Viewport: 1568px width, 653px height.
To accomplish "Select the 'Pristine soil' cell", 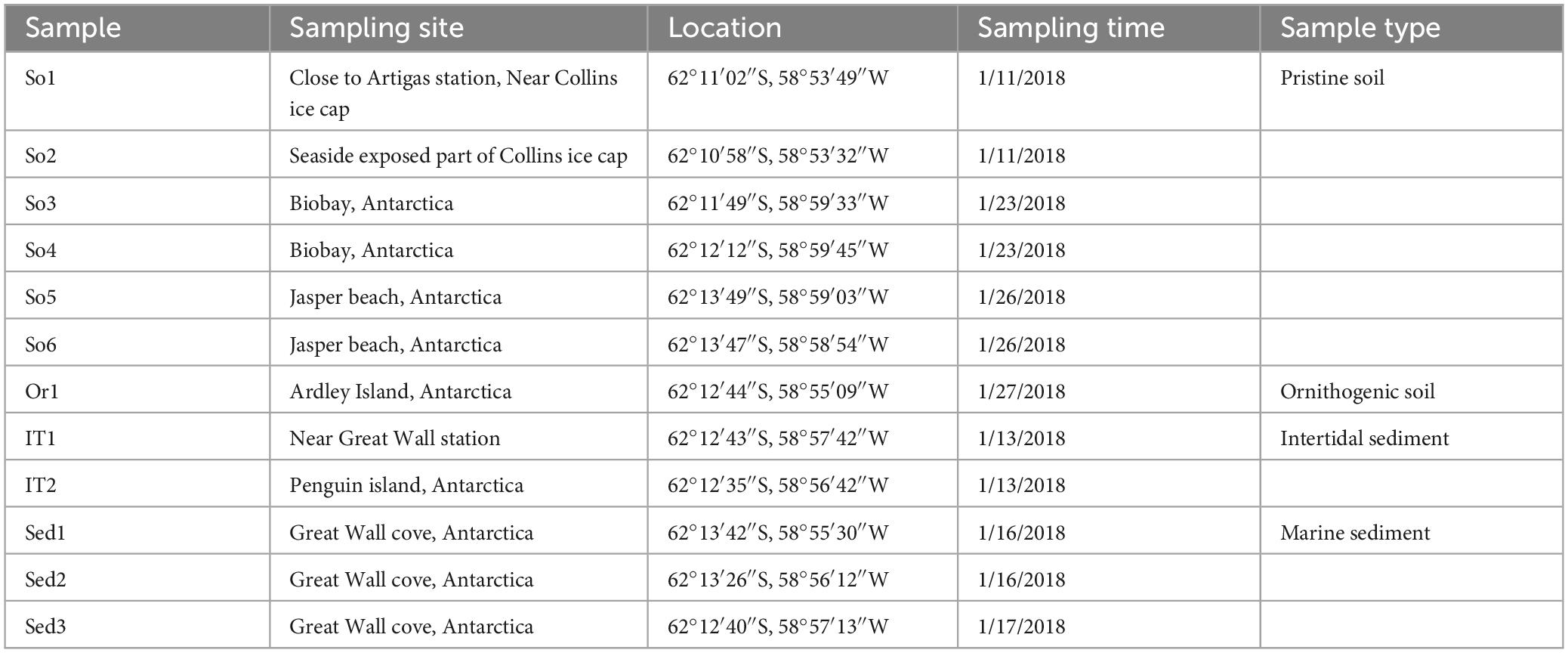I will pos(1412,91).
